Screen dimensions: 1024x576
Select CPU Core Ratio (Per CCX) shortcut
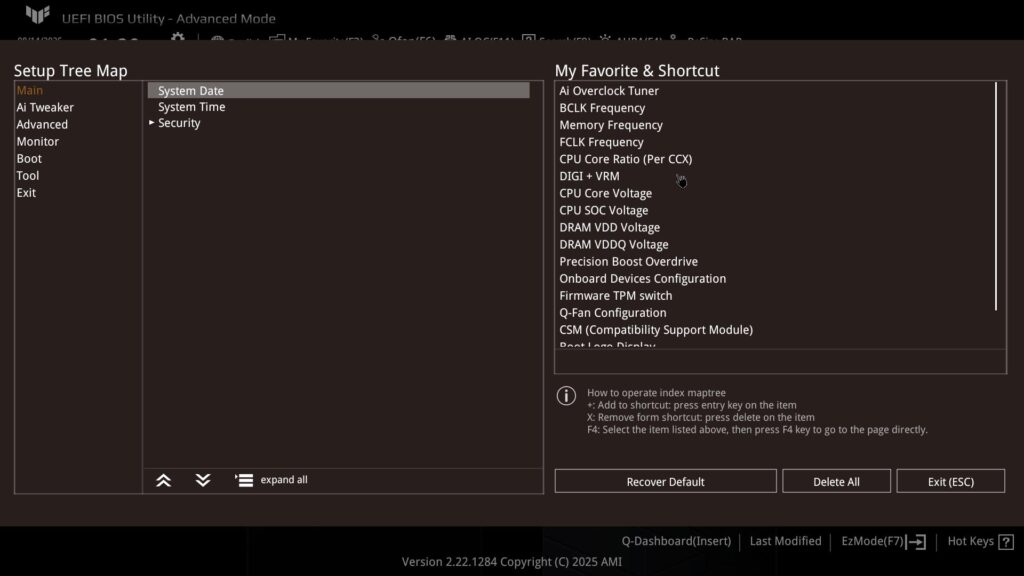coord(626,159)
